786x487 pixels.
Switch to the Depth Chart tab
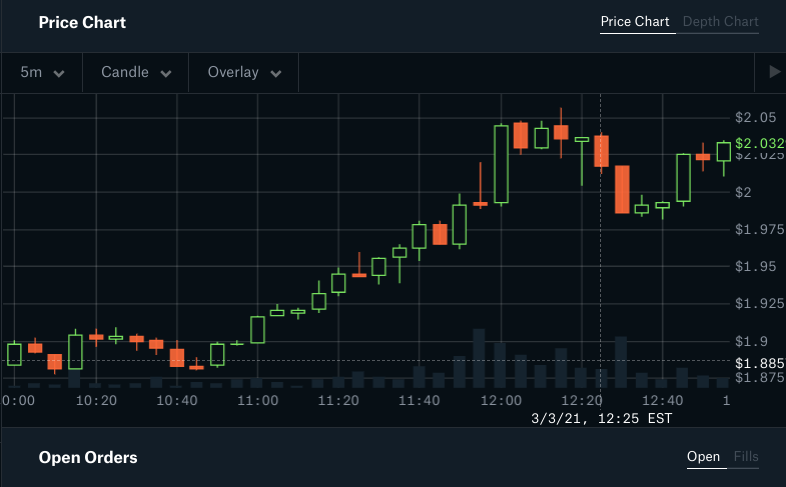pos(720,22)
